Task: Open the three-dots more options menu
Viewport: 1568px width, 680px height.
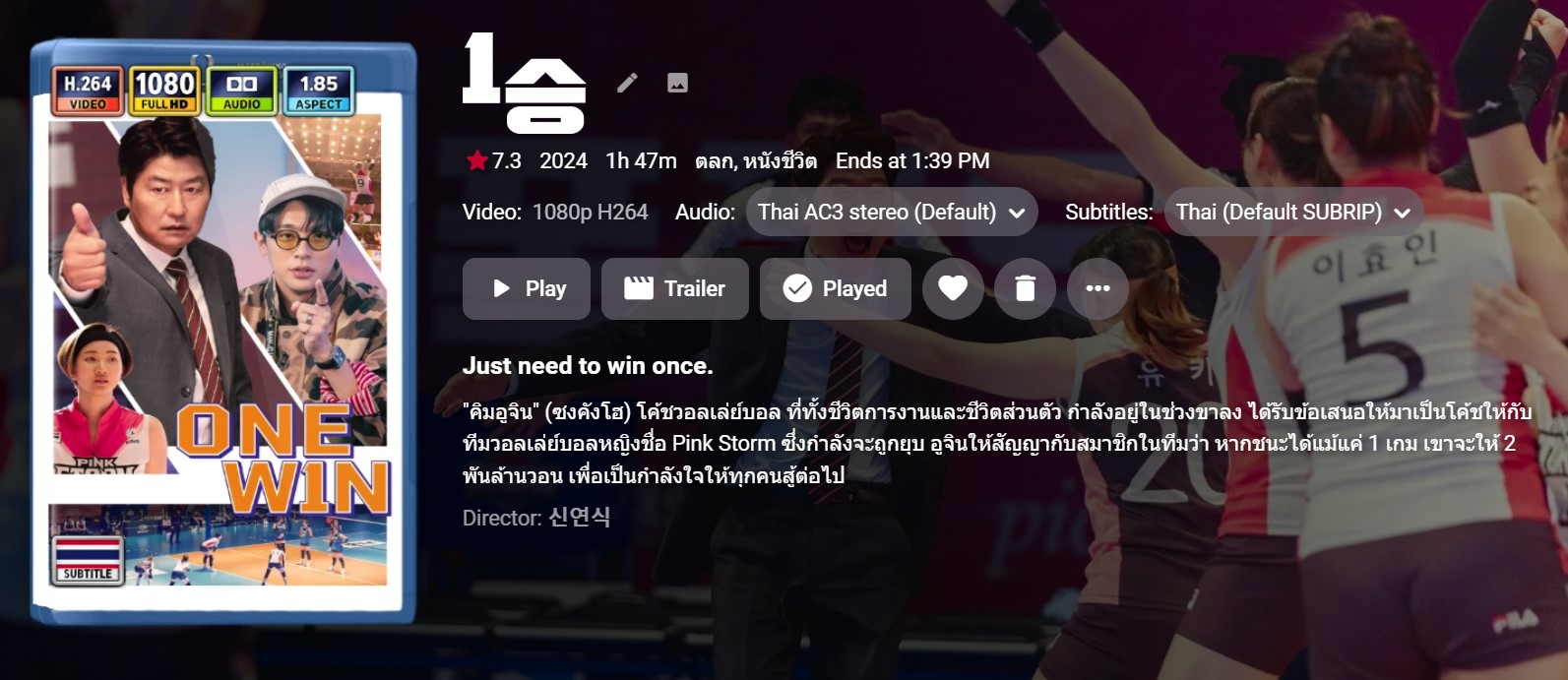Action: point(1098,288)
